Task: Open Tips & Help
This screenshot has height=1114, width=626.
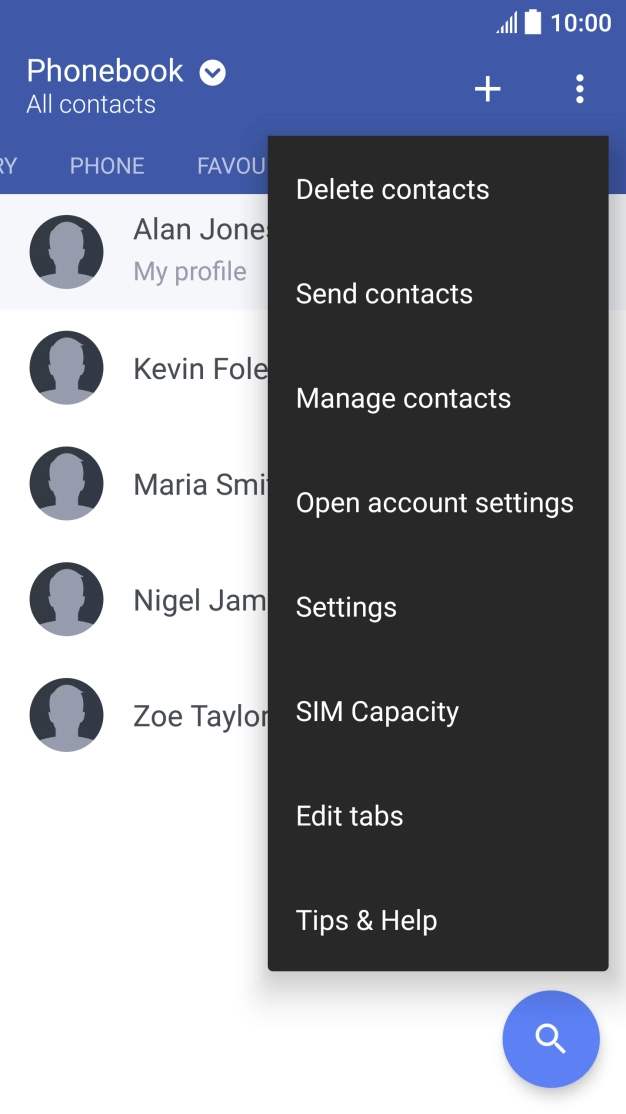Action: click(366, 920)
